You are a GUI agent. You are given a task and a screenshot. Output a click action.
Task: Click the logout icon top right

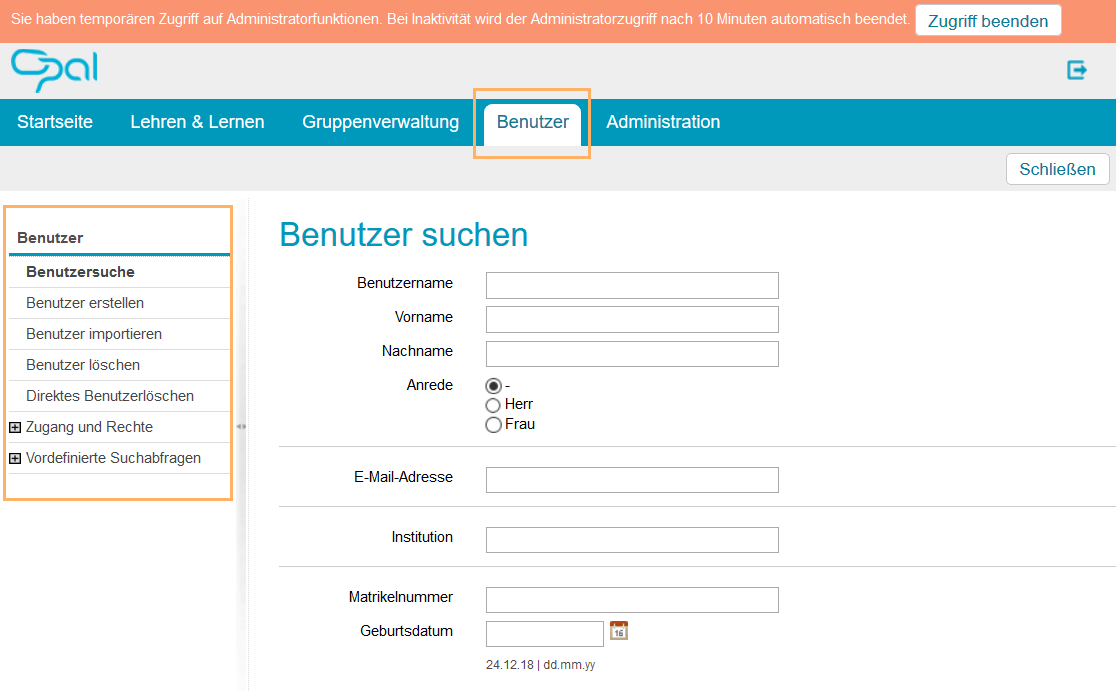[1077, 70]
